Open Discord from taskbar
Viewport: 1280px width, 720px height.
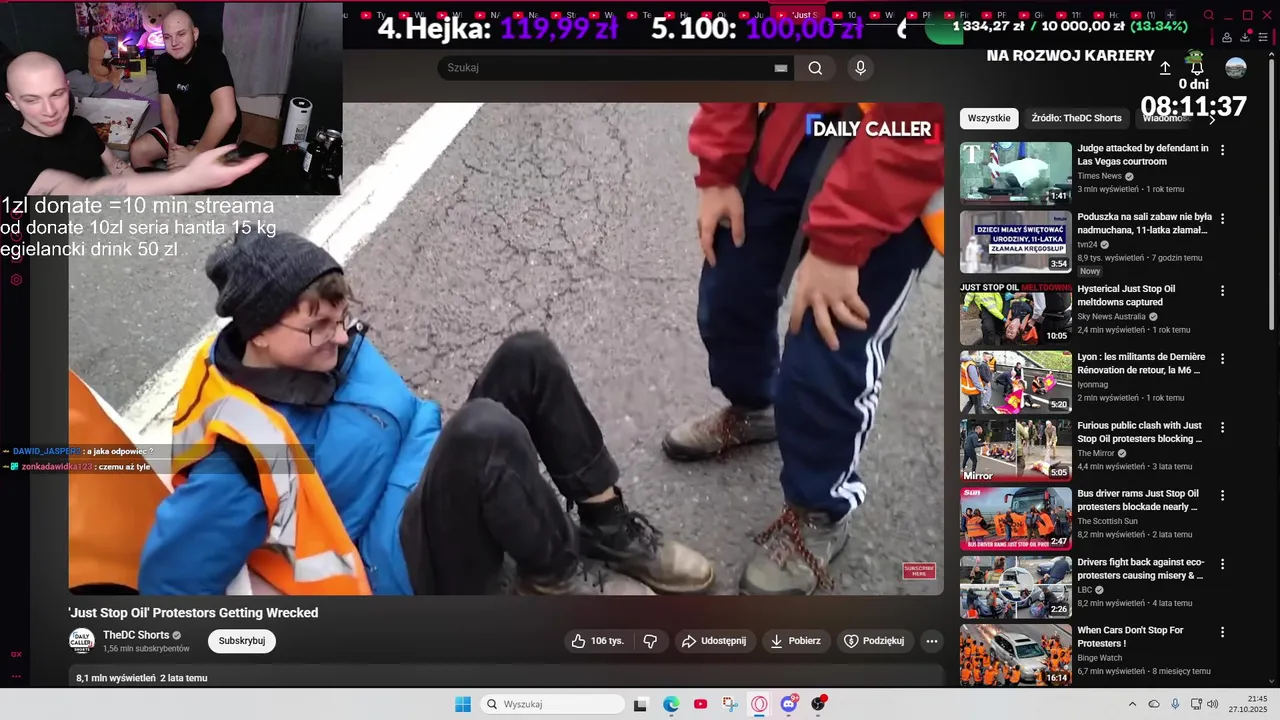pyautogui.click(x=789, y=704)
